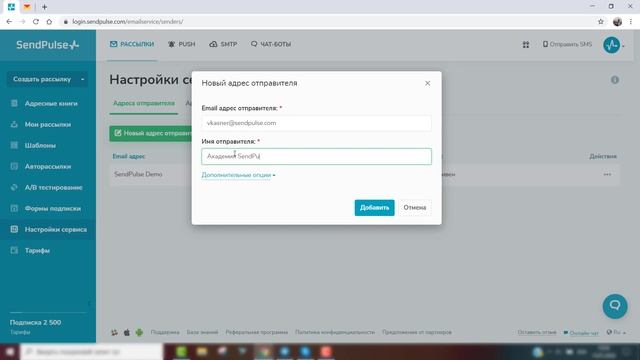Open Настройки сервиса in sidebar

[x=56, y=229]
